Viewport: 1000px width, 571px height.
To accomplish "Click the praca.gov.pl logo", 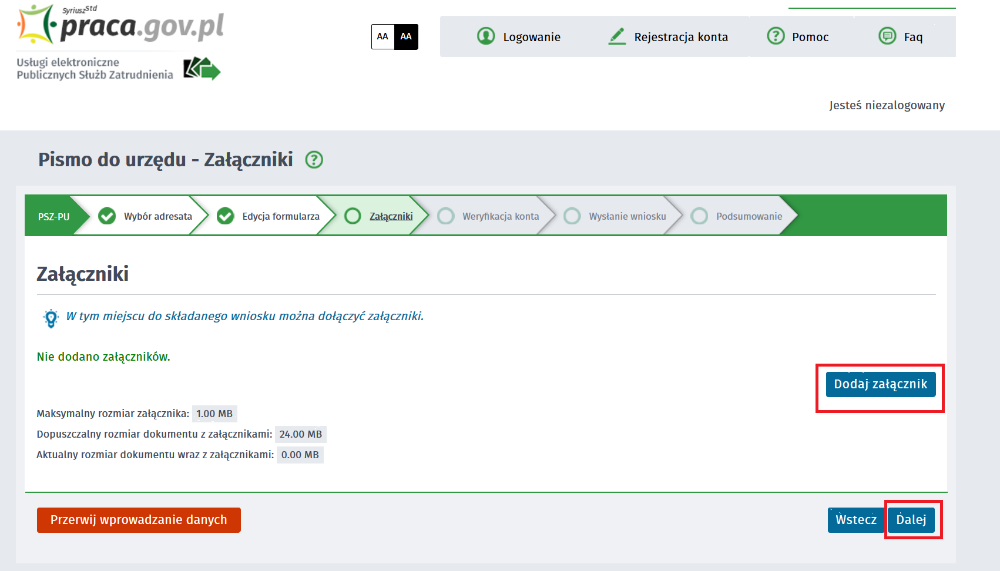I will [x=120, y=30].
